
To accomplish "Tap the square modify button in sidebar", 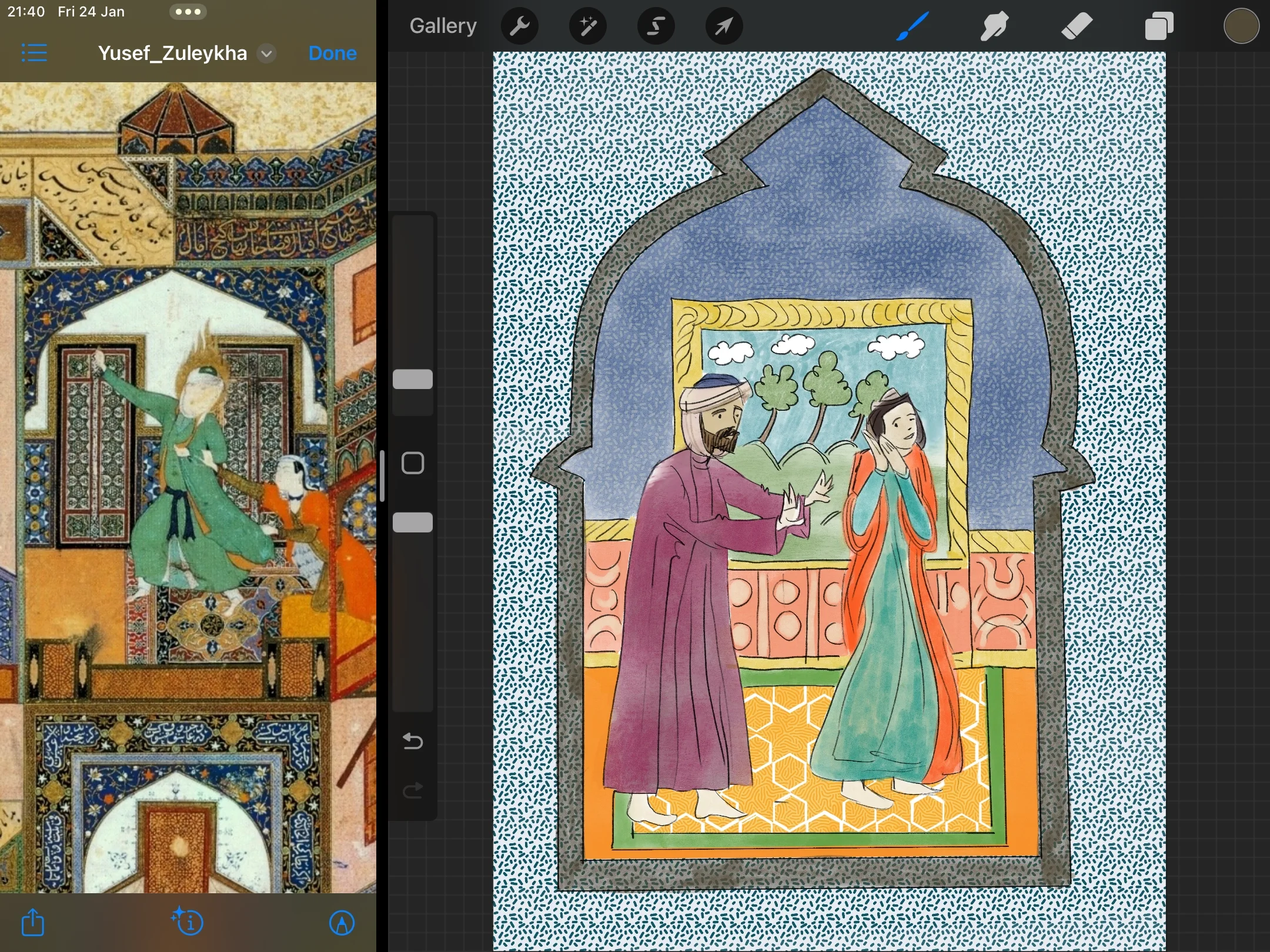I will [413, 463].
